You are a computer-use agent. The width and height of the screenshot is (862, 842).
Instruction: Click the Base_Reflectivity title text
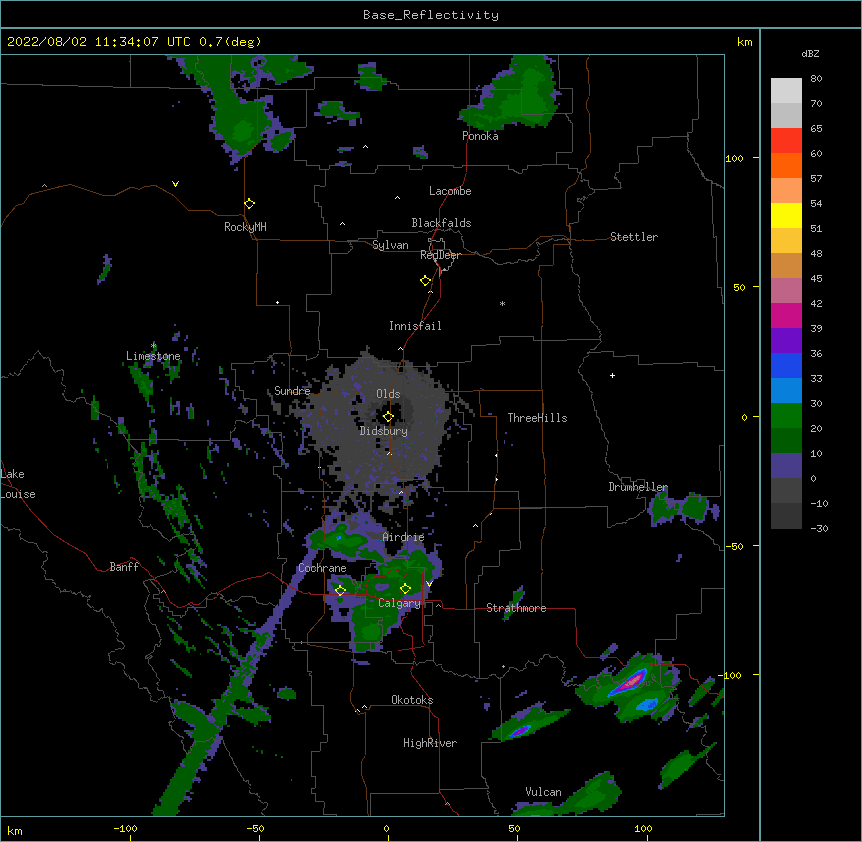point(431,15)
